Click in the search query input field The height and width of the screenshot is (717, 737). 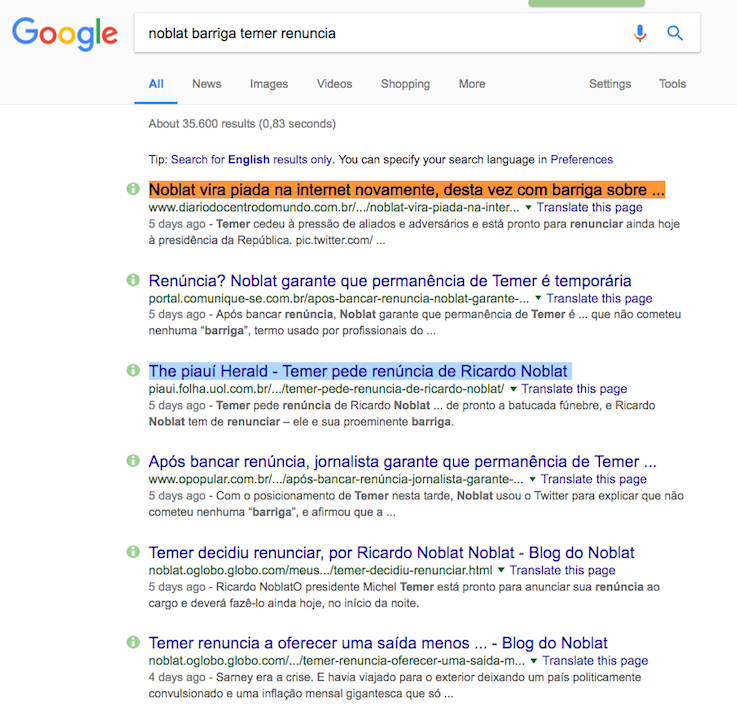pyautogui.click(x=380, y=33)
